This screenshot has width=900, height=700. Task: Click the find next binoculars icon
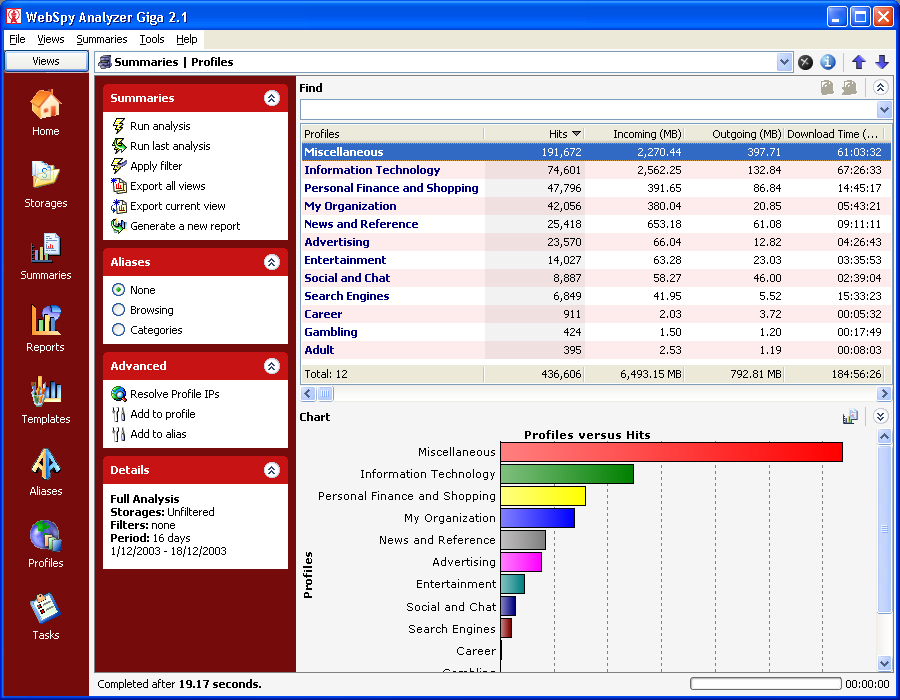(x=849, y=88)
